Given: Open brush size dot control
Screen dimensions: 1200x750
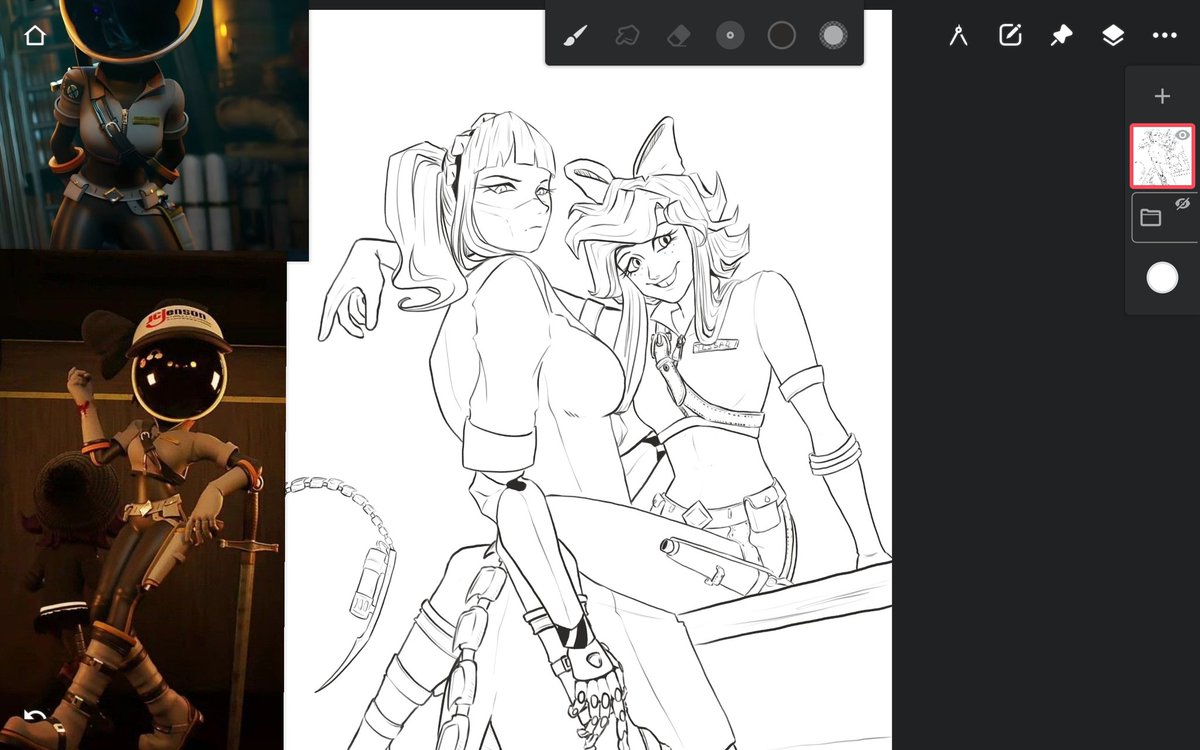Looking at the screenshot, I should click(x=730, y=36).
